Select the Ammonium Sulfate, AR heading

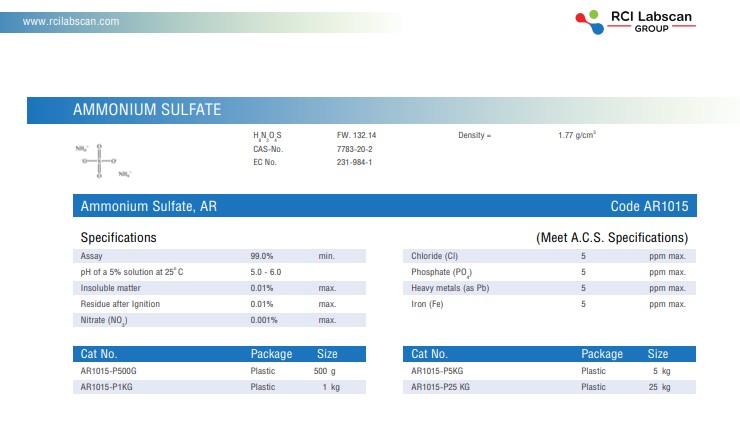click(x=147, y=206)
